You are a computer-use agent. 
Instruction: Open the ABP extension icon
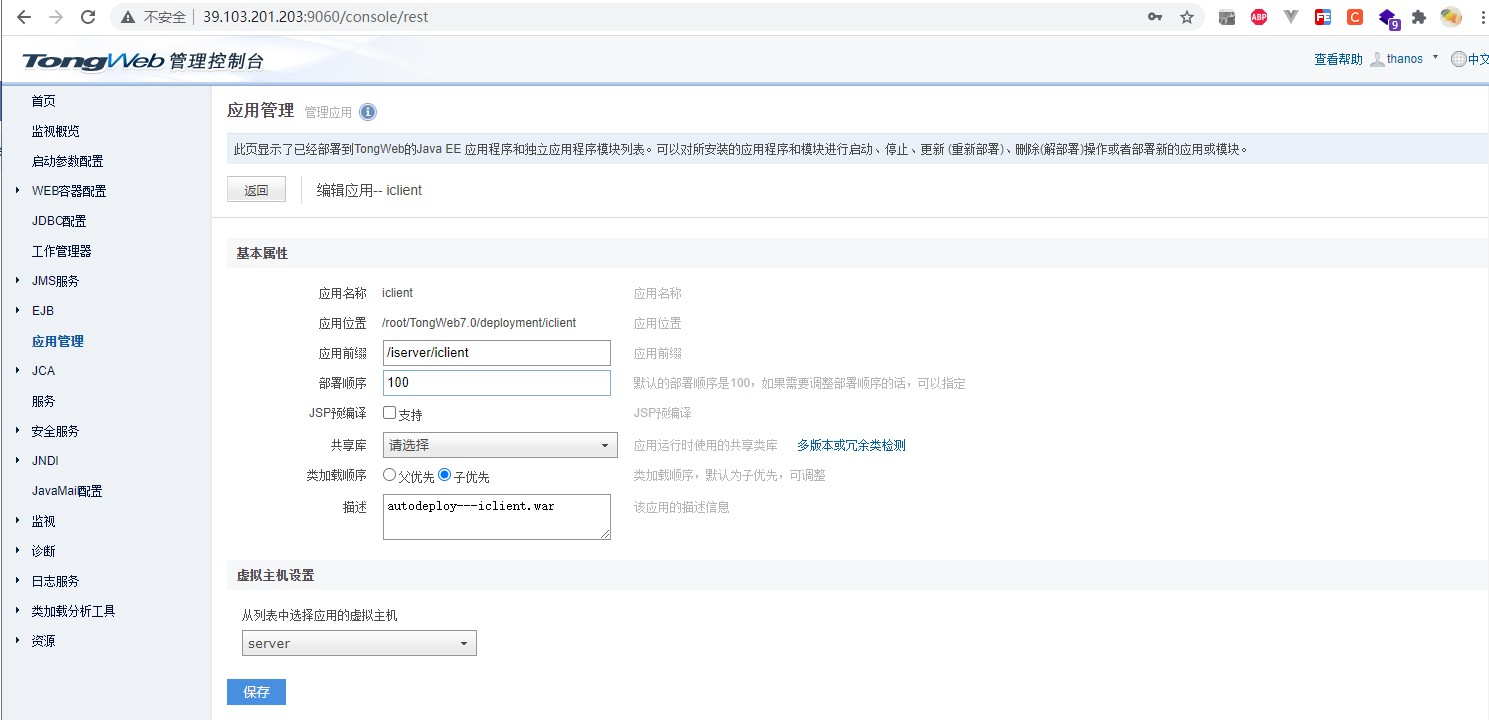click(x=1259, y=17)
